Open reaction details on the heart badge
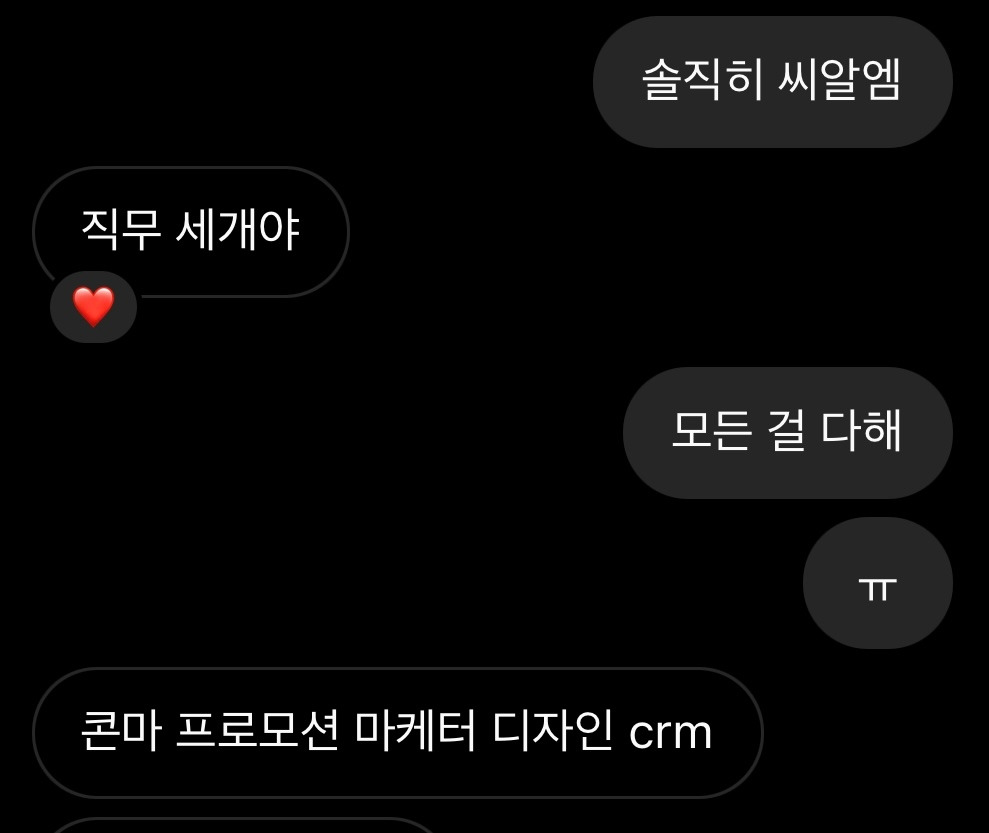 93,307
